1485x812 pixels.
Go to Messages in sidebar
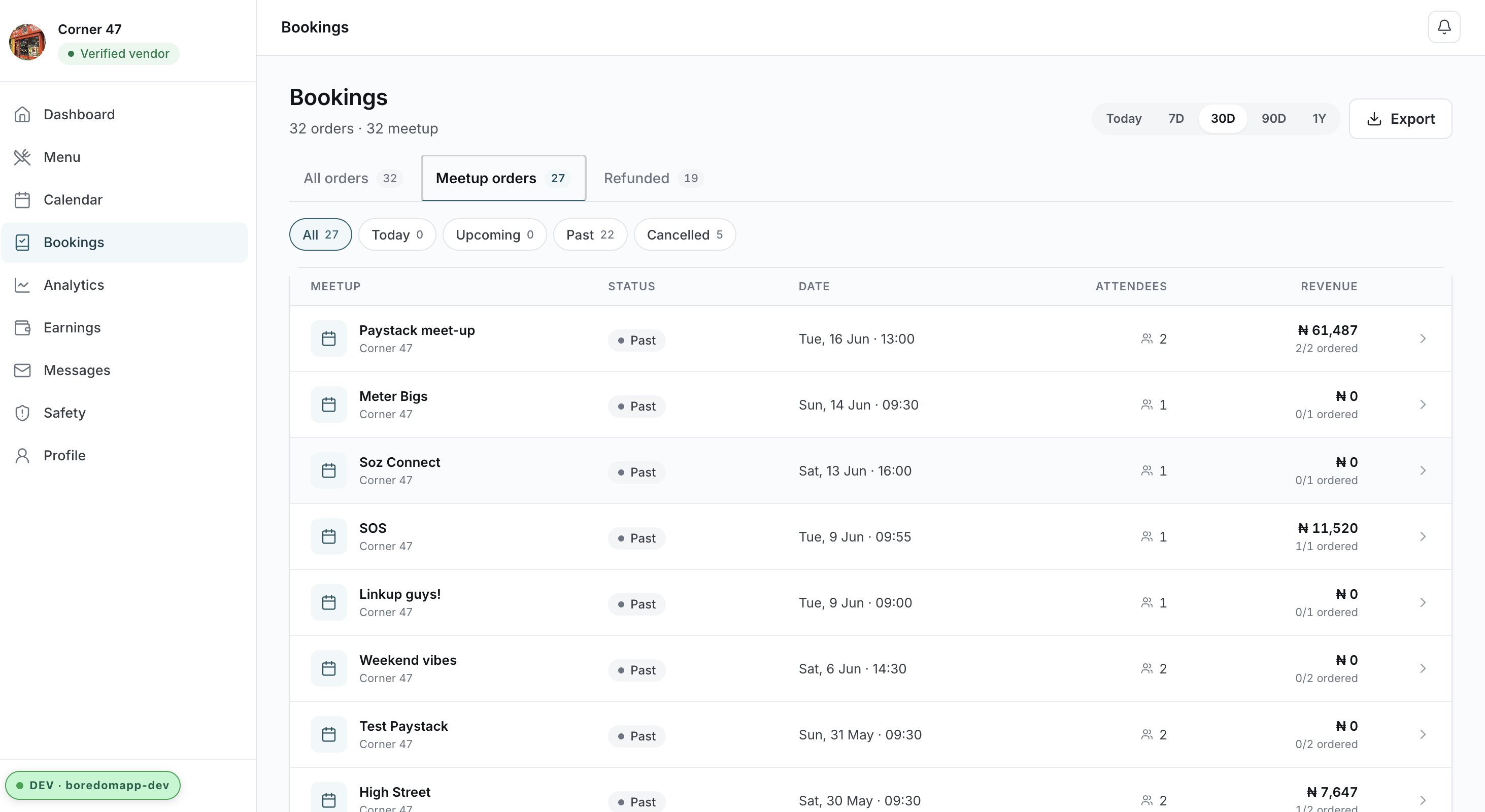pyautogui.click(x=124, y=370)
